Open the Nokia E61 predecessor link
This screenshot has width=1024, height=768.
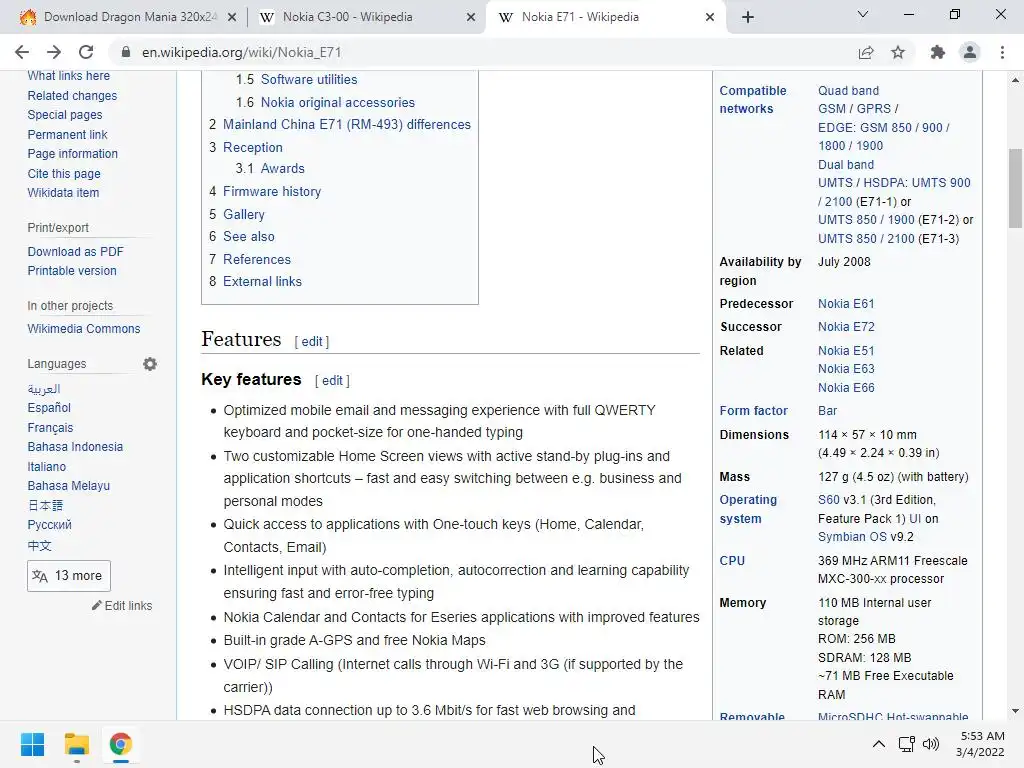pos(846,304)
